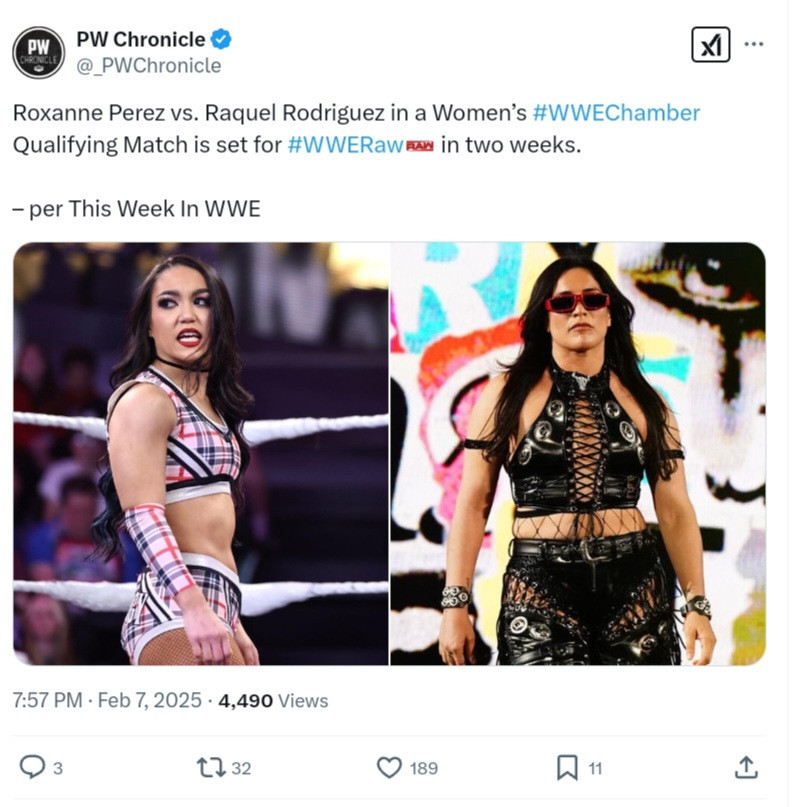Click the 189 likes count

tap(424, 768)
